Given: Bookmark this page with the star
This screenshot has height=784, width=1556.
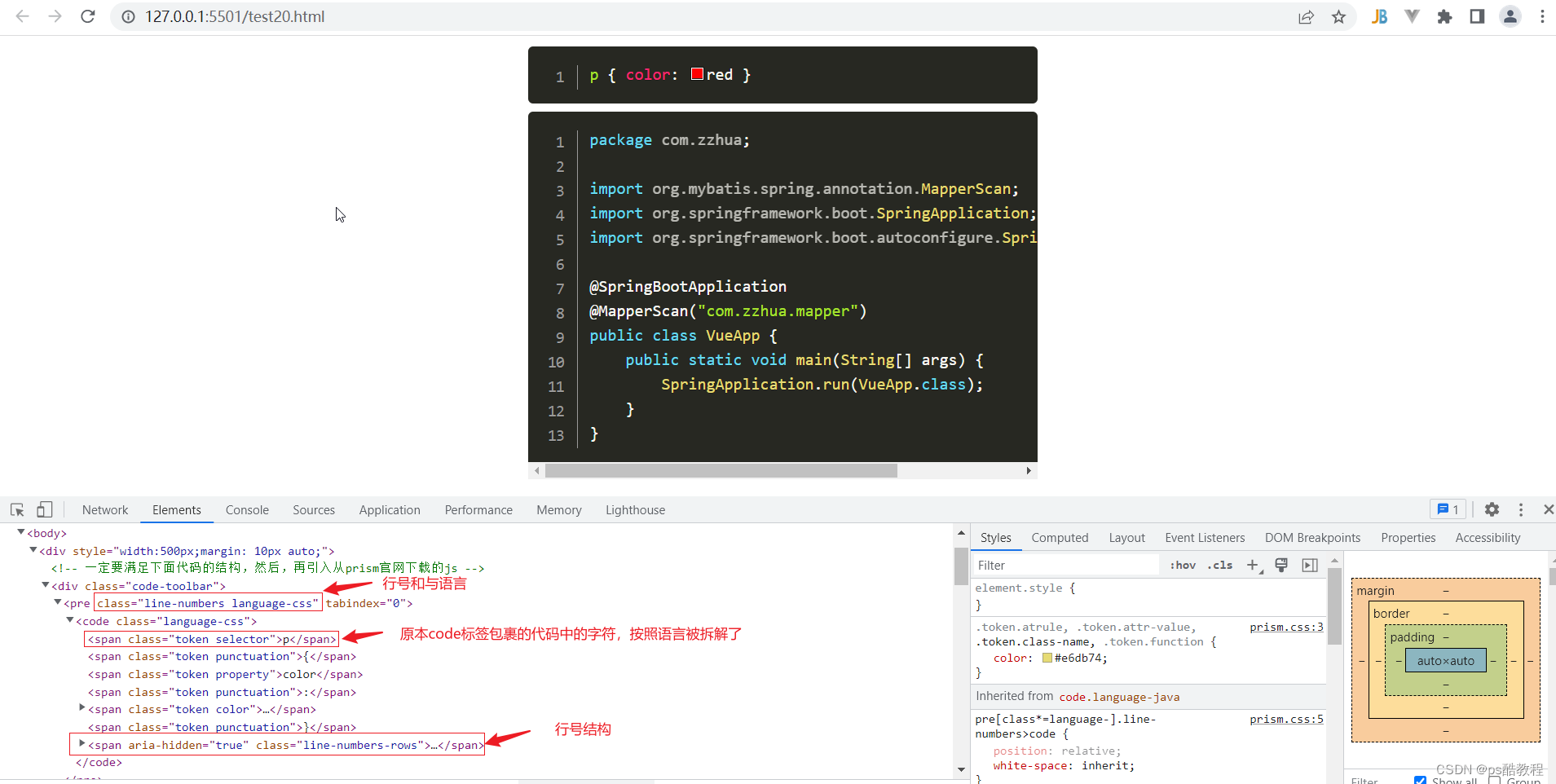Looking at the screenshot, I should coord(1338,16).
